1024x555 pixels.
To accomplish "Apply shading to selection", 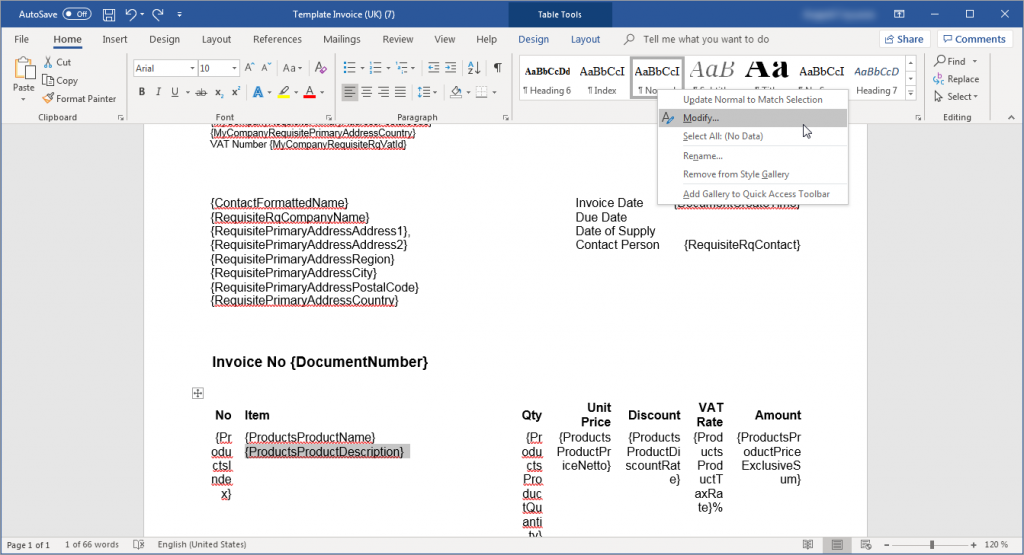I will [456, 92].
